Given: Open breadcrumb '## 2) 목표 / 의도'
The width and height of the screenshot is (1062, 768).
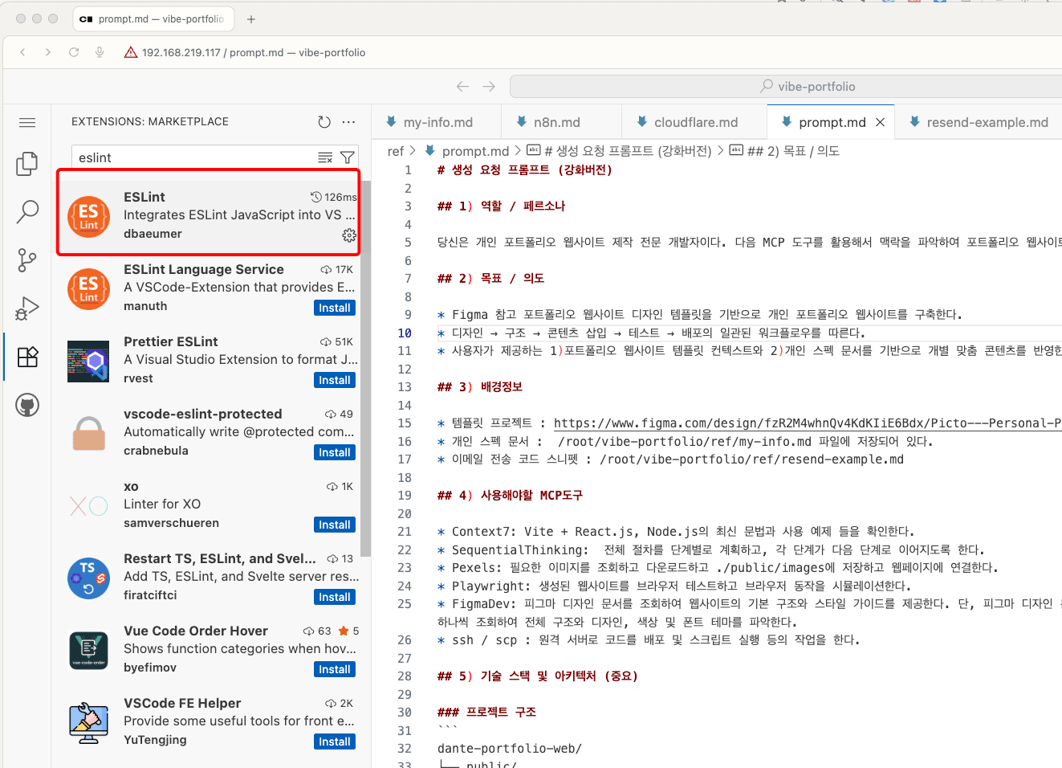Looking at the screenshot, I should pyautogui.click(x=785, y=151).
